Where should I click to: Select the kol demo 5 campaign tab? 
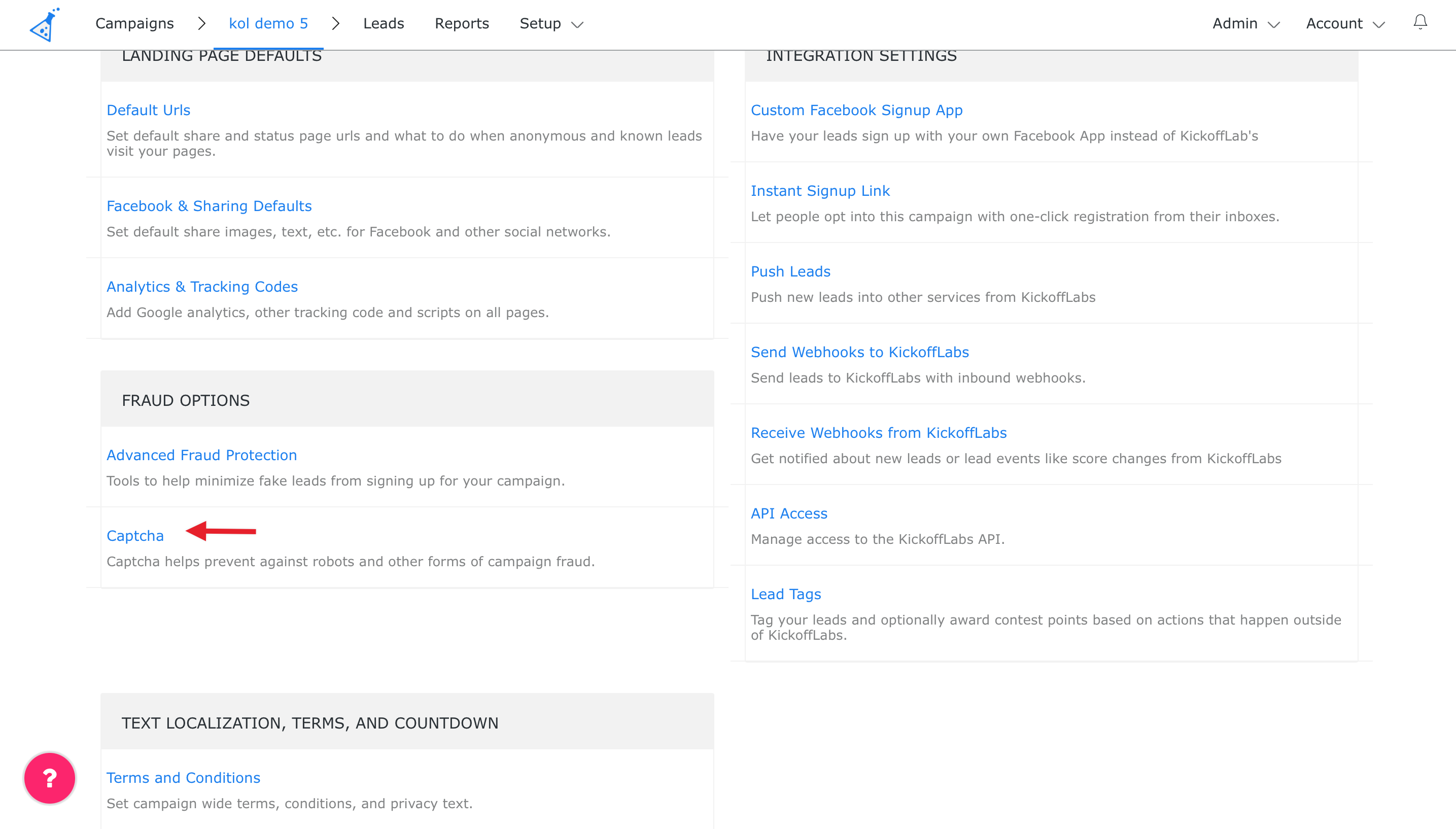click(268, 24)
